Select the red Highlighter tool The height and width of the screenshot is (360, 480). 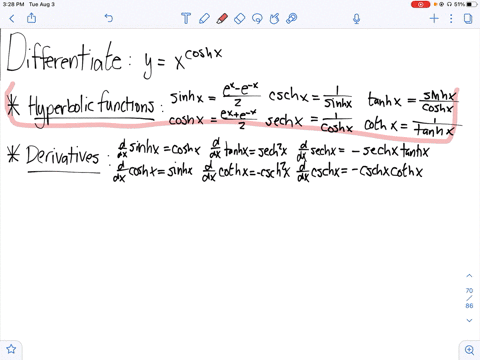click(x=222, y=18)
